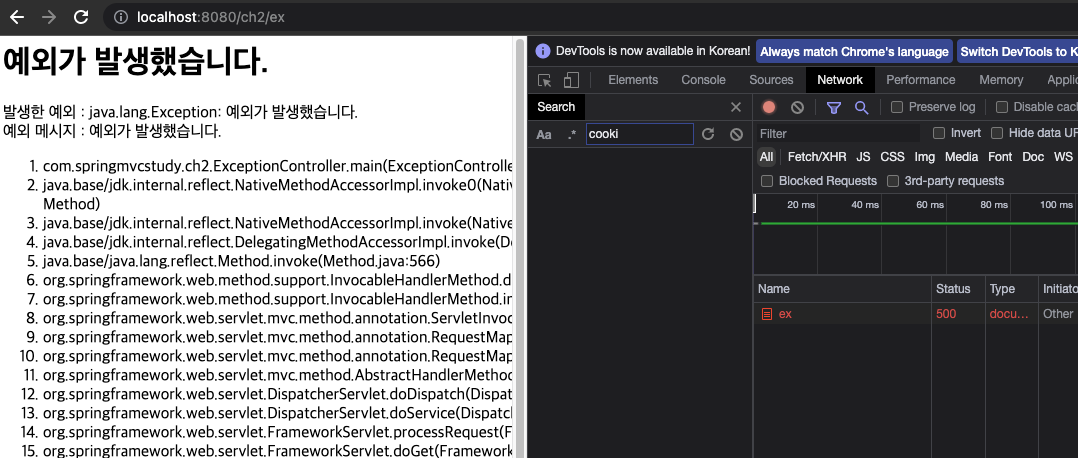Toggle regular expression search option

(x=572, y=134)
